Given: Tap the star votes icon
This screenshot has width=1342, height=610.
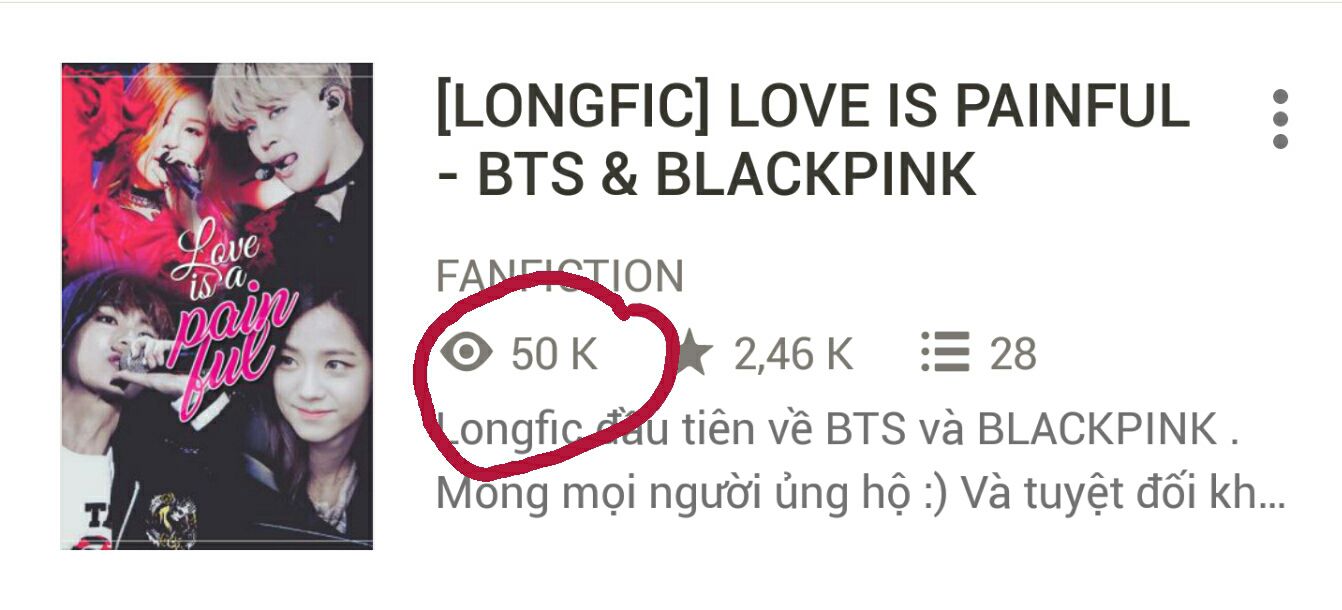Looking at the screenshot, I should (694, 354).
